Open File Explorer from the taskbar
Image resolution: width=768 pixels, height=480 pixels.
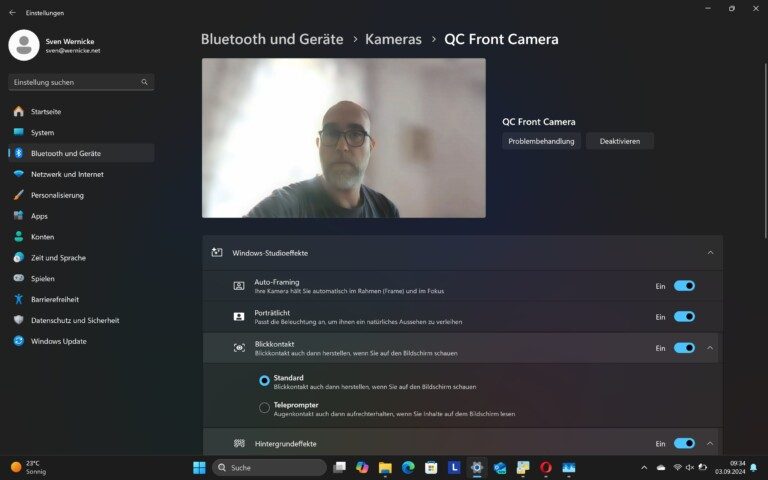pyautogui.click(x=385, y=468)
